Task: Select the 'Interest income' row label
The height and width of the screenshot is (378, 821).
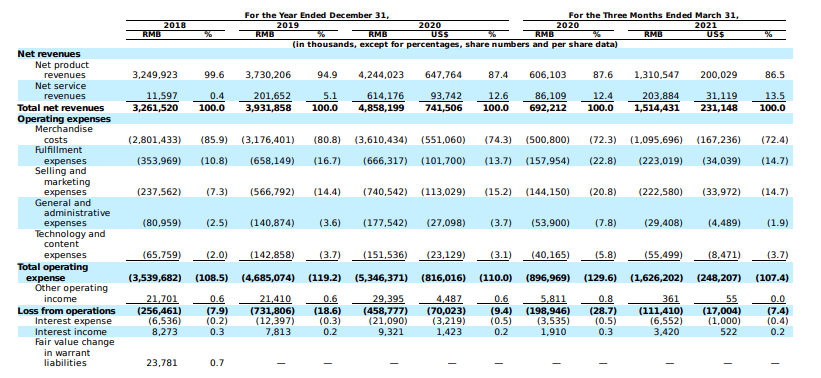Action: coord(71,332)
